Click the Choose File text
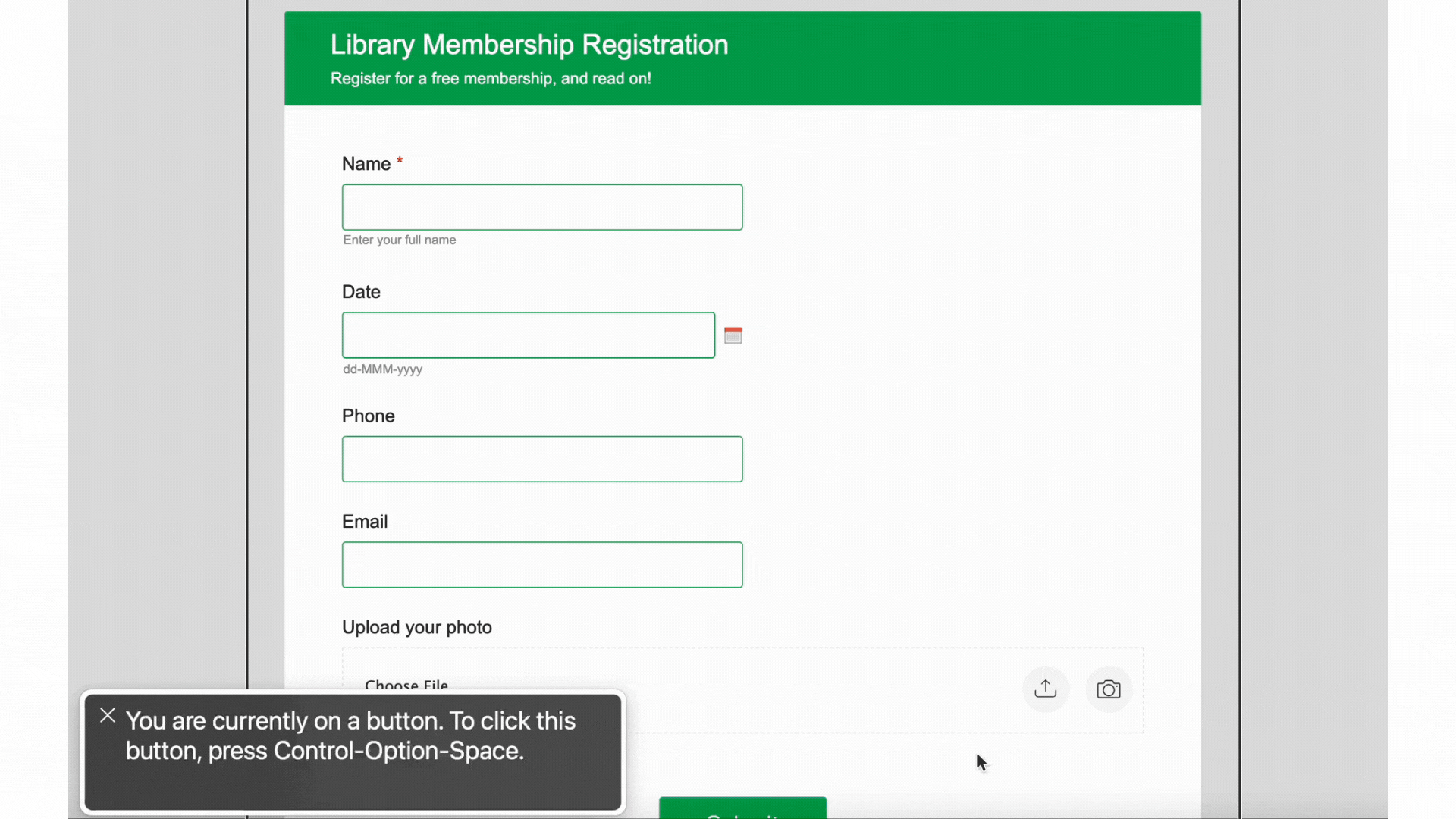Image resolution: width=1456 pixels, height=819 pixels. [406, 685]
